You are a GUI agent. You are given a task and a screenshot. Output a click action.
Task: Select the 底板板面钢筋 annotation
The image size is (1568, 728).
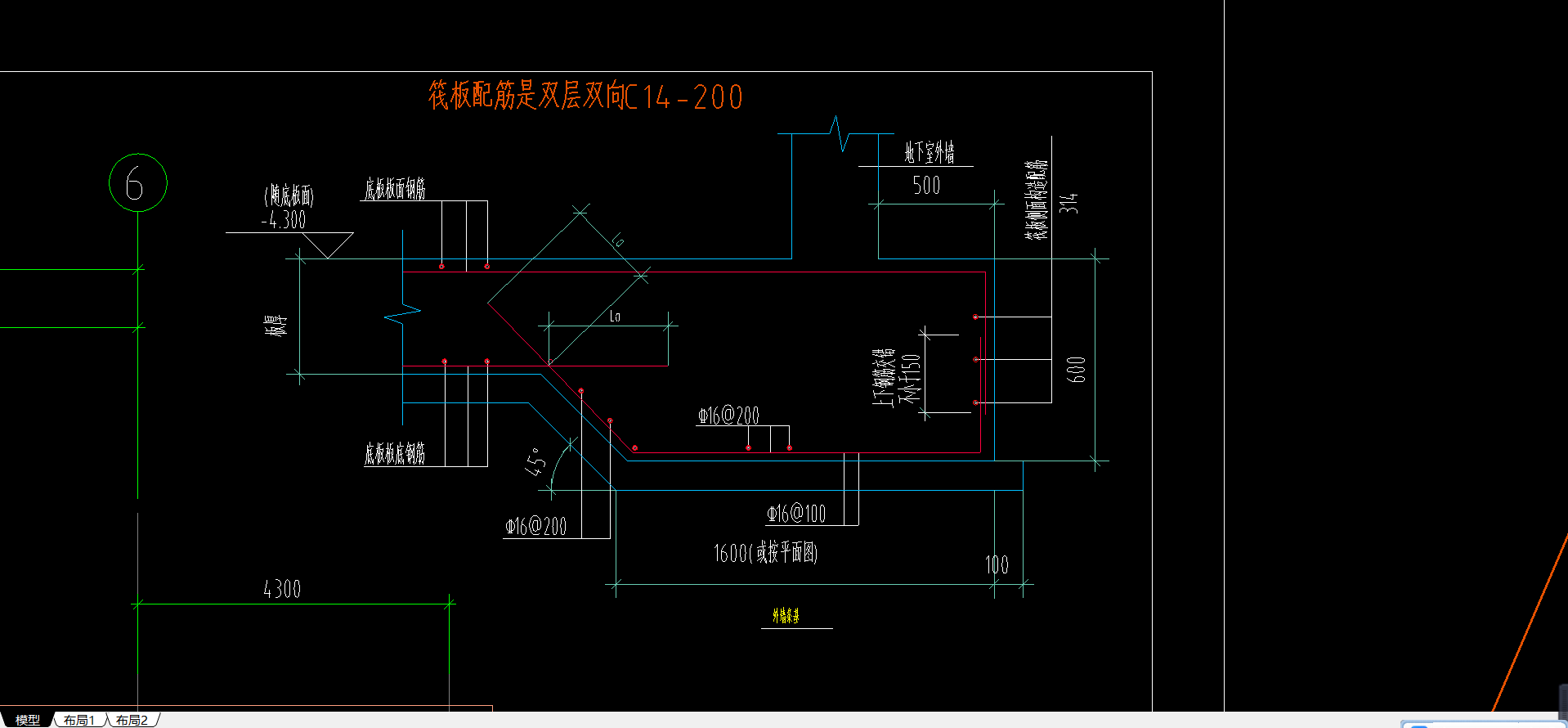pyautogui.click(x=395, y=189)
